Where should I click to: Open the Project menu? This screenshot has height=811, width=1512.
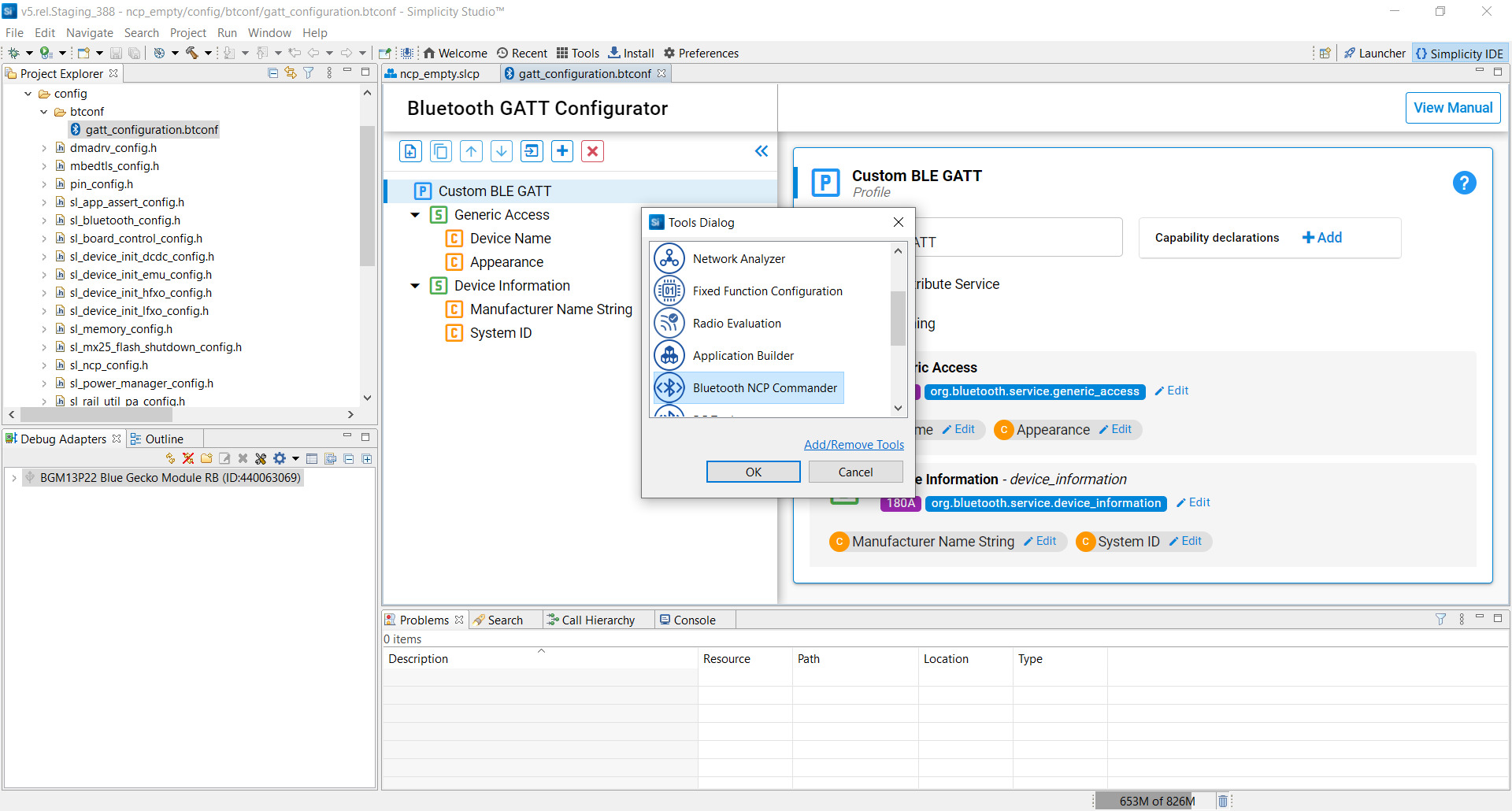[x=187, y=33]
